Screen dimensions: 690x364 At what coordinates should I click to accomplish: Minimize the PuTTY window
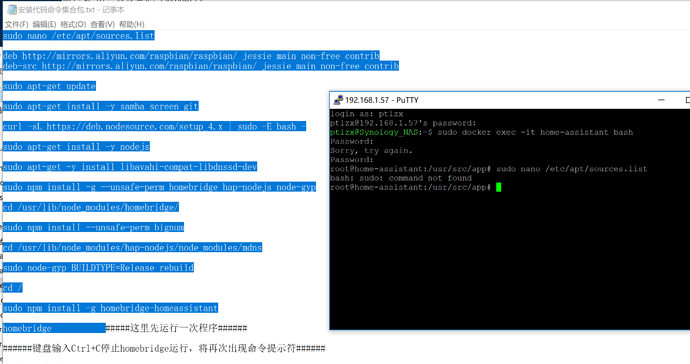click(661, 100)
